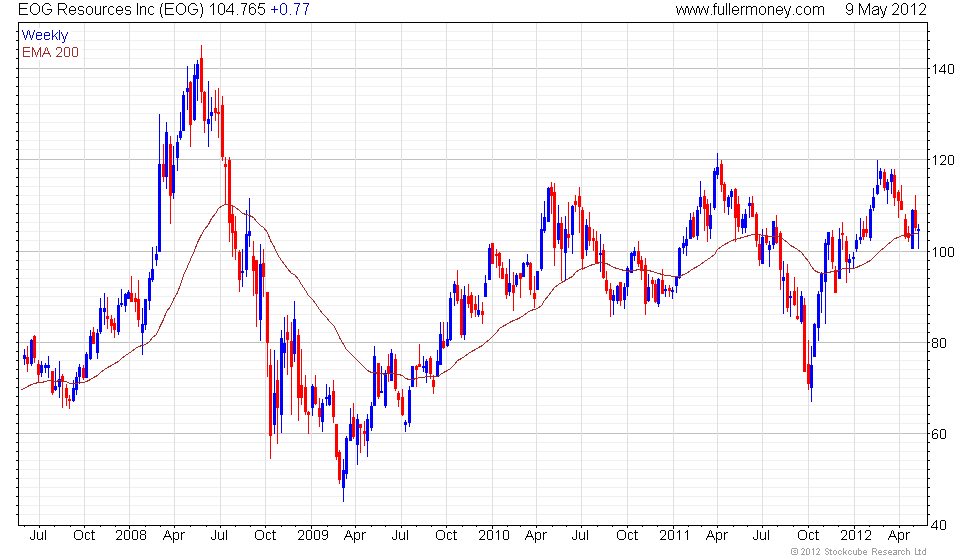The image size is (980, 560).
Task: Click the 2011 year label on time axis
Action: (x=674, y=536)
